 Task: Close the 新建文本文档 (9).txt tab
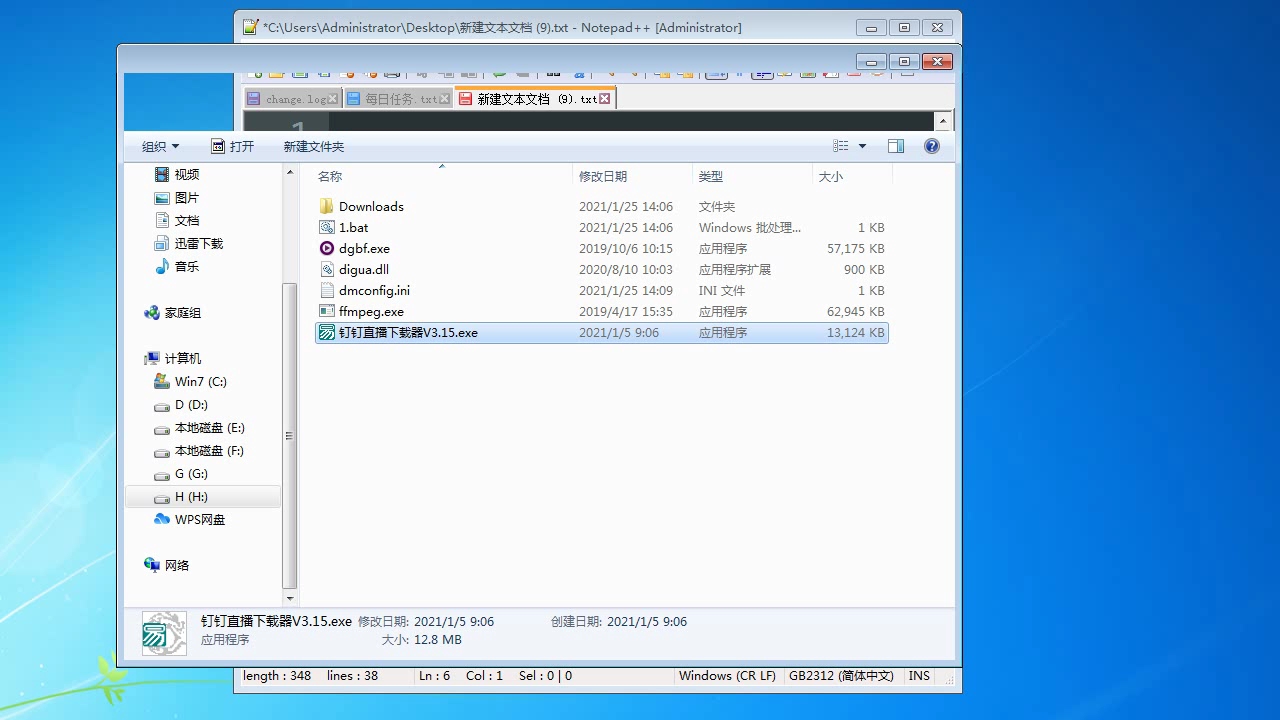click(x=605, y=99)
